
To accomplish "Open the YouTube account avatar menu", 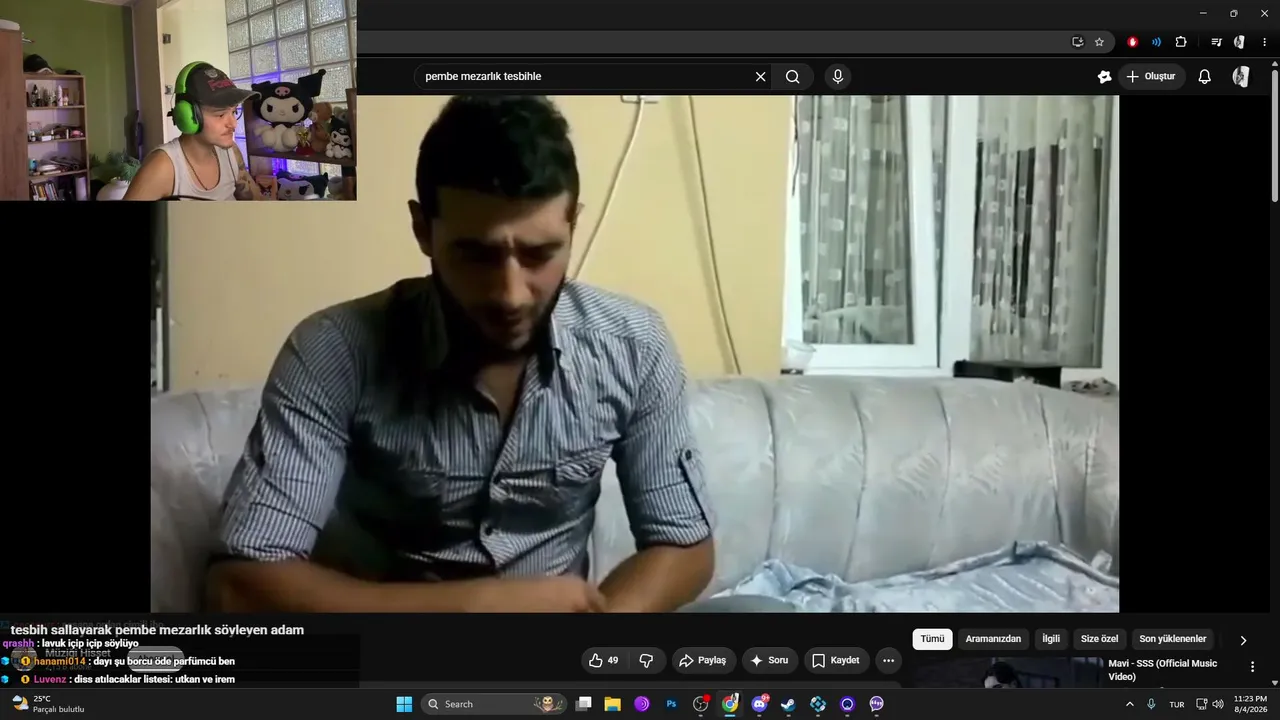I will click(x=1241, y=77).
